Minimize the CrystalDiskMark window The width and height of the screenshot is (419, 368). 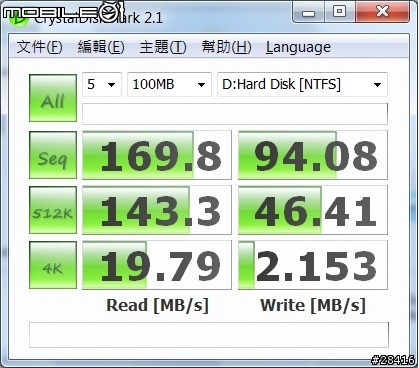point(309,13)
